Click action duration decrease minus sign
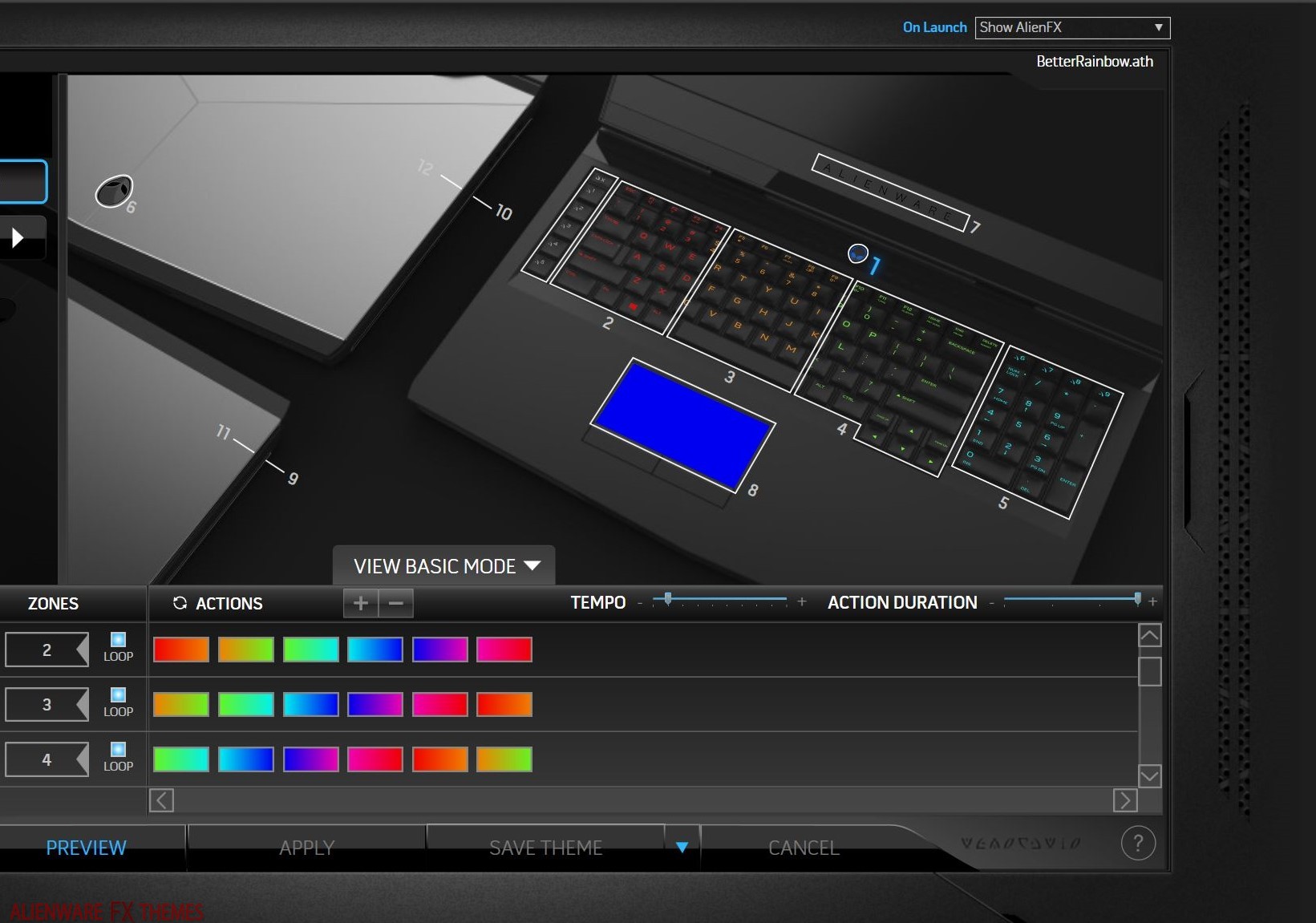This screenshot has width=1316, height=923. click(x=992, y=603)
